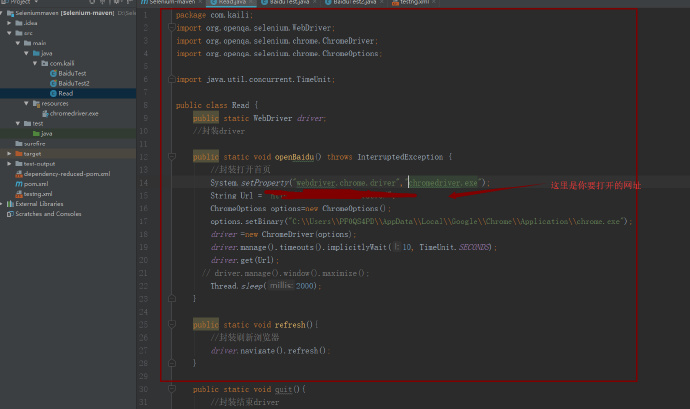Screen dimensions: 690x409
Task: Fold the quit method at line 30
Action: [172, 389]
